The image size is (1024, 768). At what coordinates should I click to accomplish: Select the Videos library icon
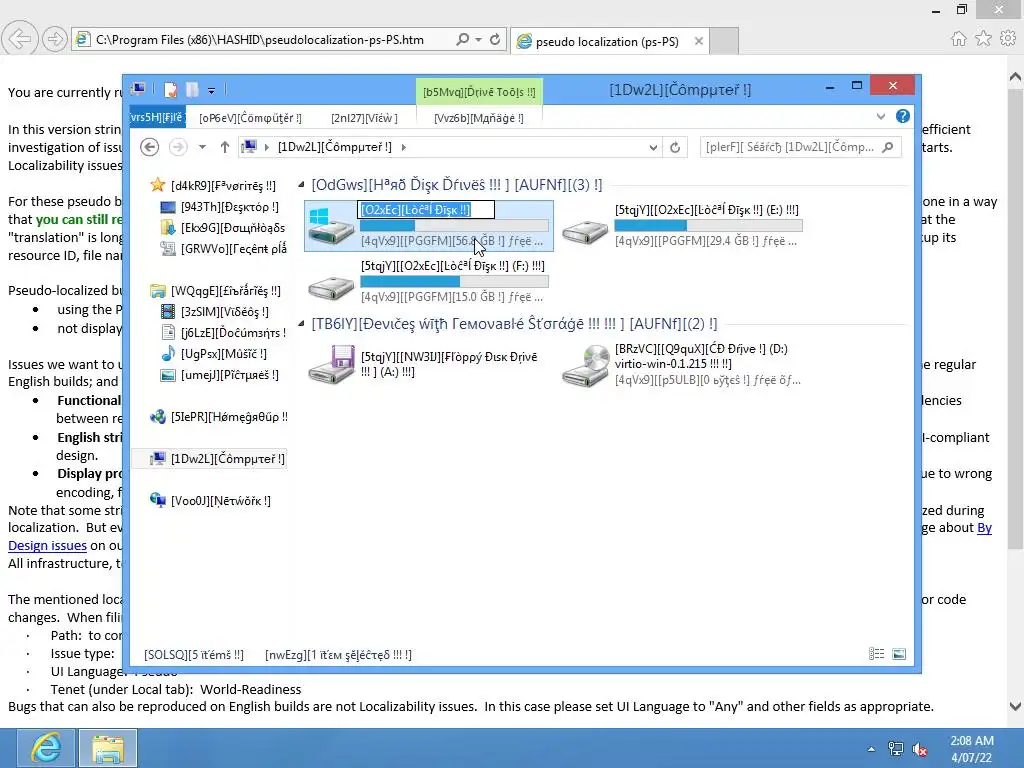(x=168, y=312)
